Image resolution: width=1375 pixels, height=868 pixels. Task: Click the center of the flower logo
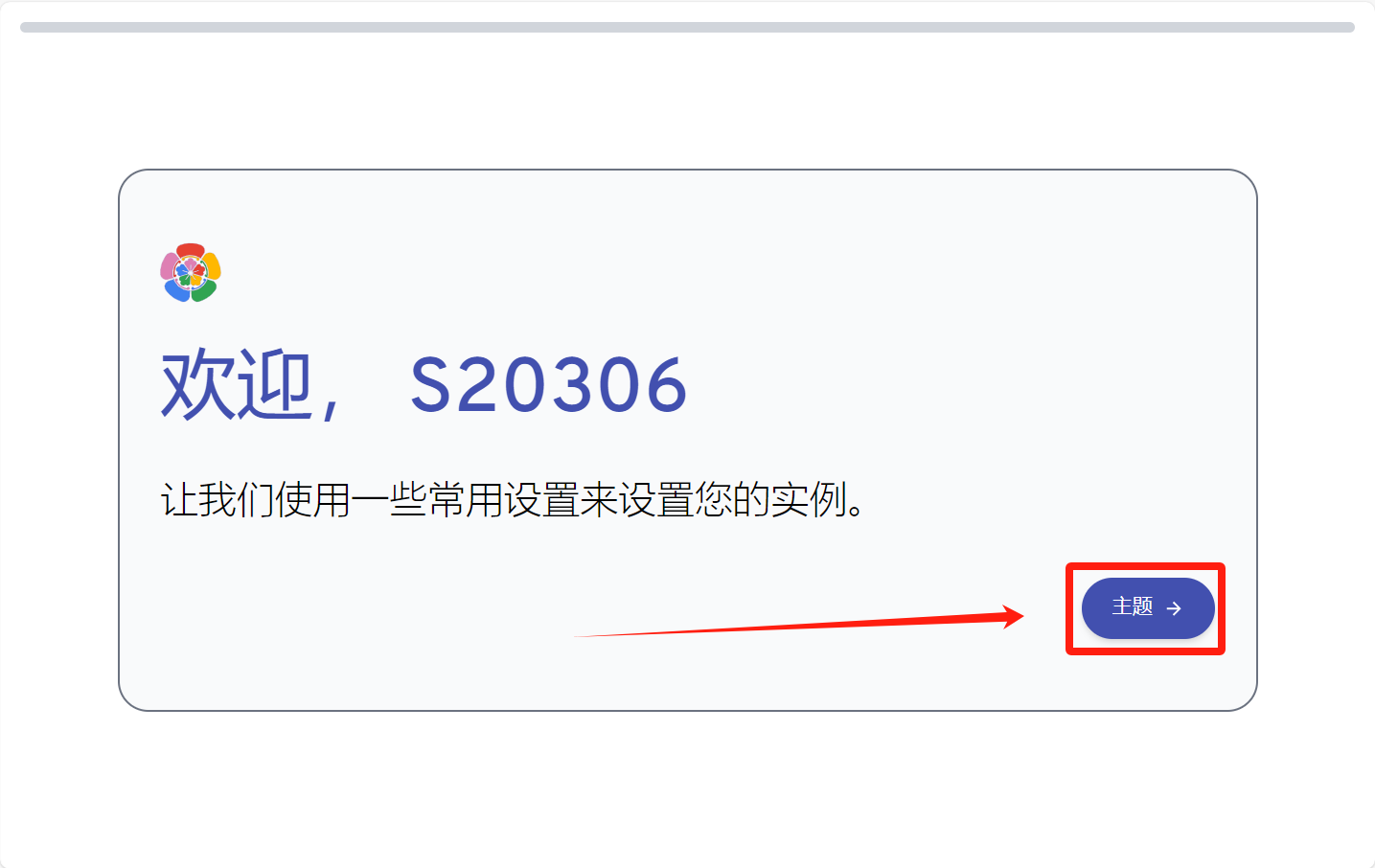point(191,272)
